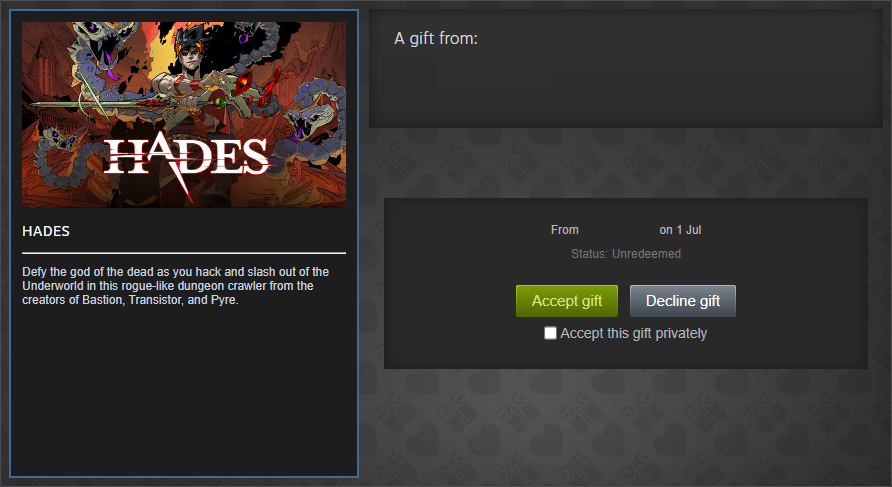
Task: Click the empty gift message area below heading
Action: [626, 85]
